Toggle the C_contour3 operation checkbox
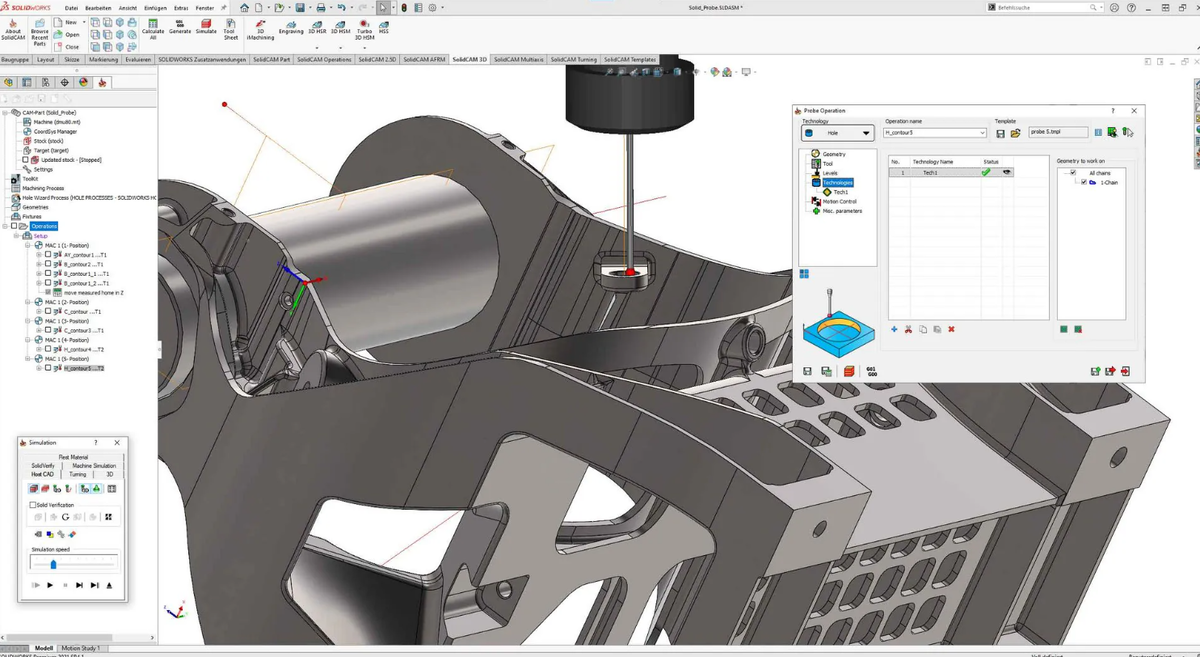Viewport: 1200px width, 657px height. click(48, 330)
